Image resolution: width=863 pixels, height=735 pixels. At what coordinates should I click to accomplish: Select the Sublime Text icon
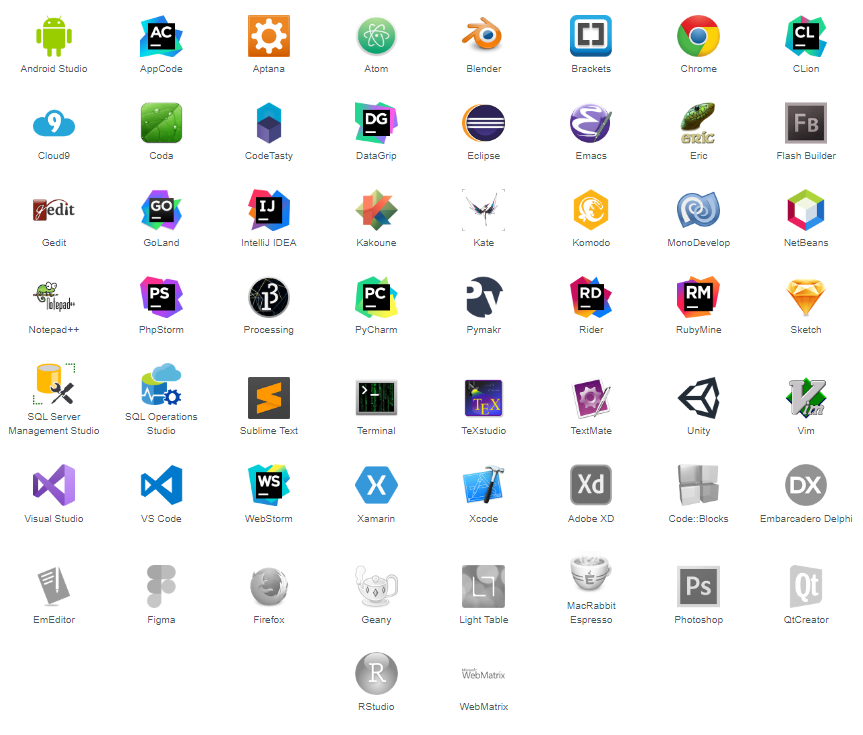click(269, 398)
